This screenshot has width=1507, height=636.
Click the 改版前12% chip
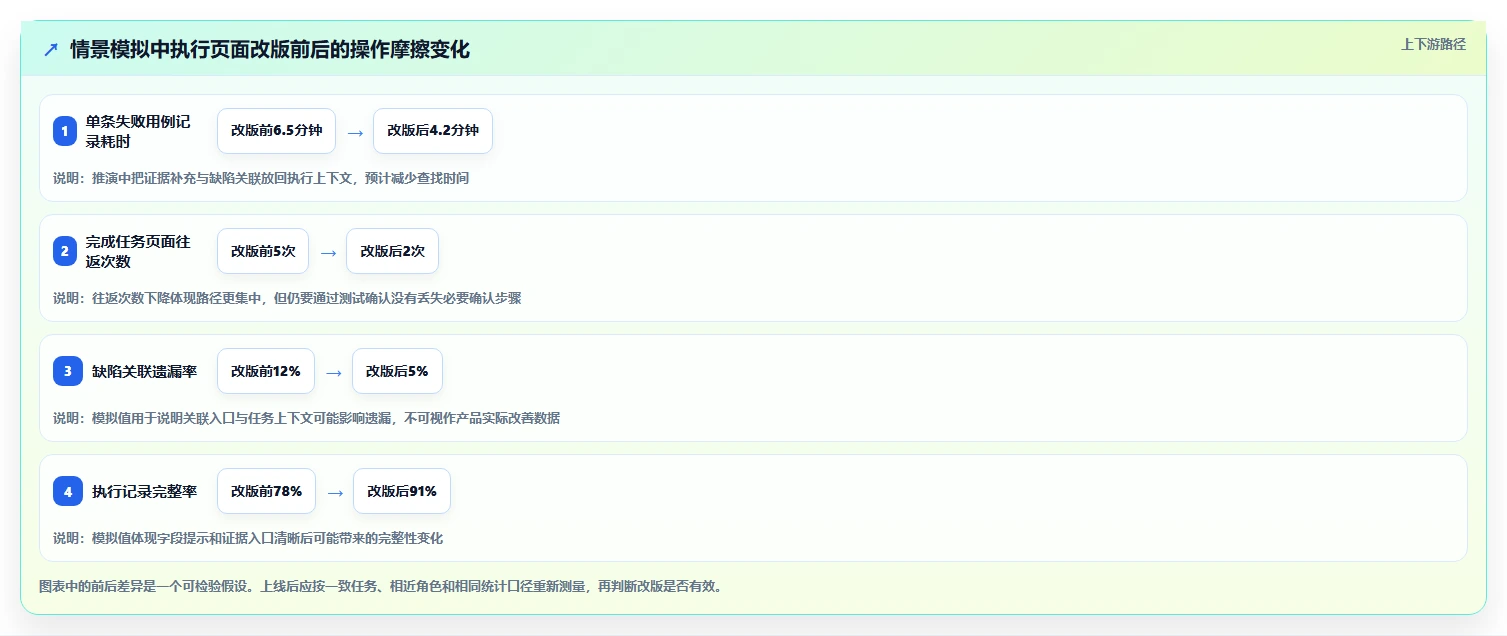point(266,371)
